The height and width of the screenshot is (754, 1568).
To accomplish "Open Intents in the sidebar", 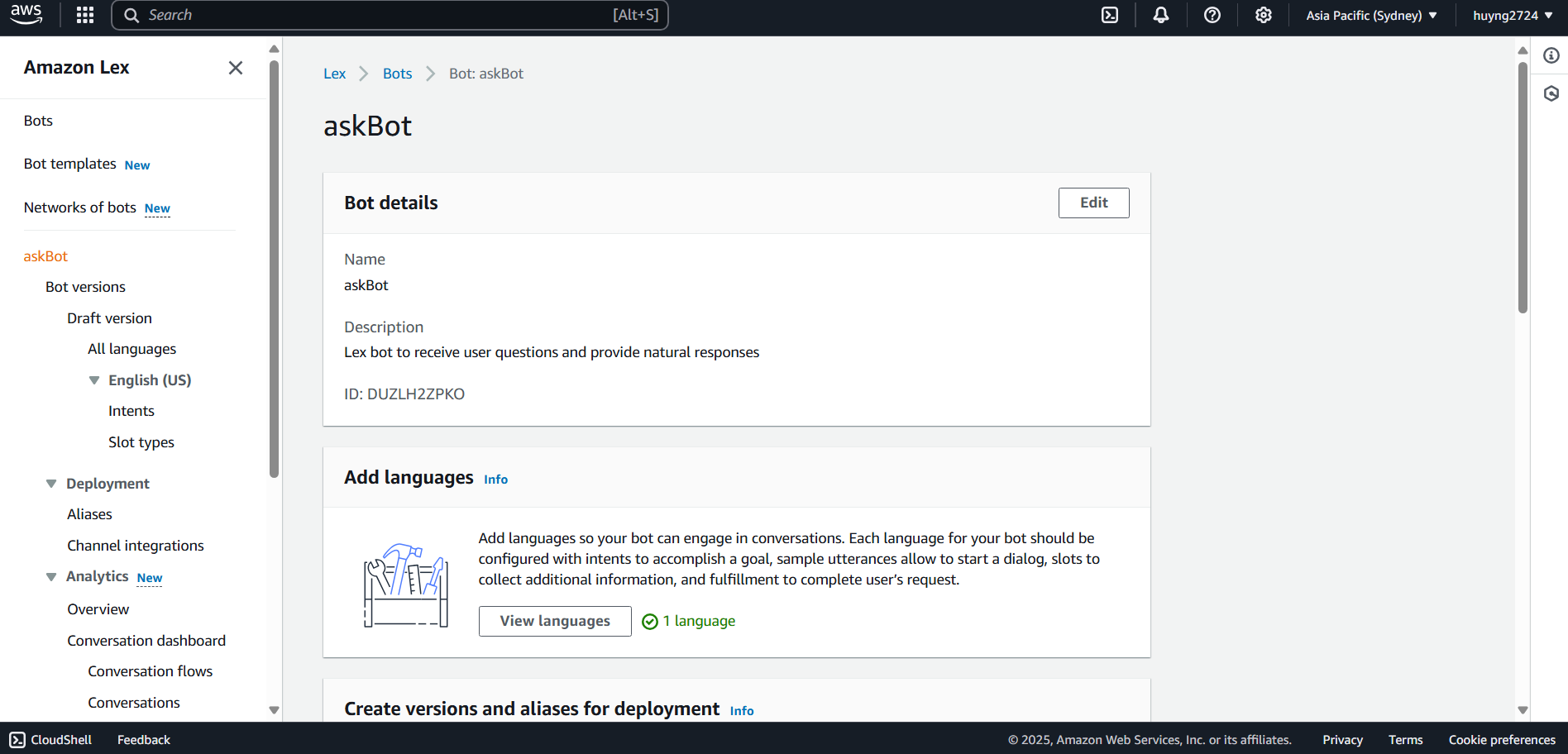I will [x=131, y=411].
